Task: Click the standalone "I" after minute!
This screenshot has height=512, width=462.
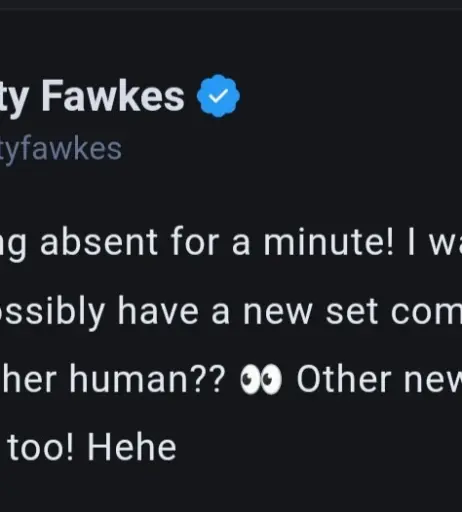Action: coord(411,241)
